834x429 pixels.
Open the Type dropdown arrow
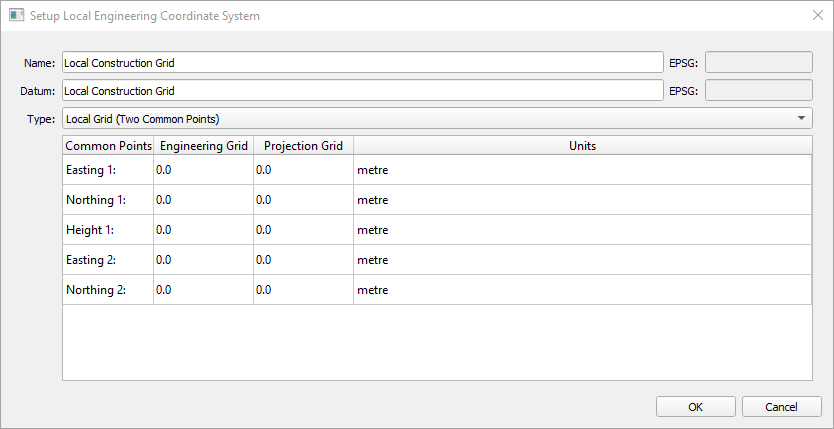[802, 119]
